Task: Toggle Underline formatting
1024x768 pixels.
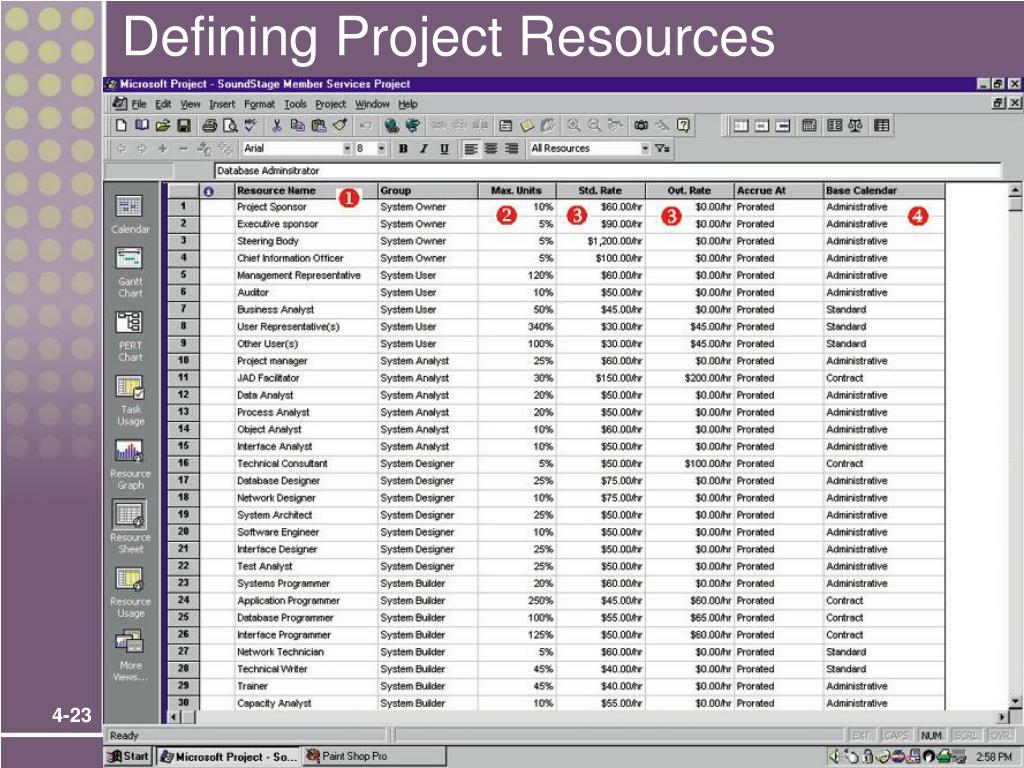Action: click(x=444, y=149)
